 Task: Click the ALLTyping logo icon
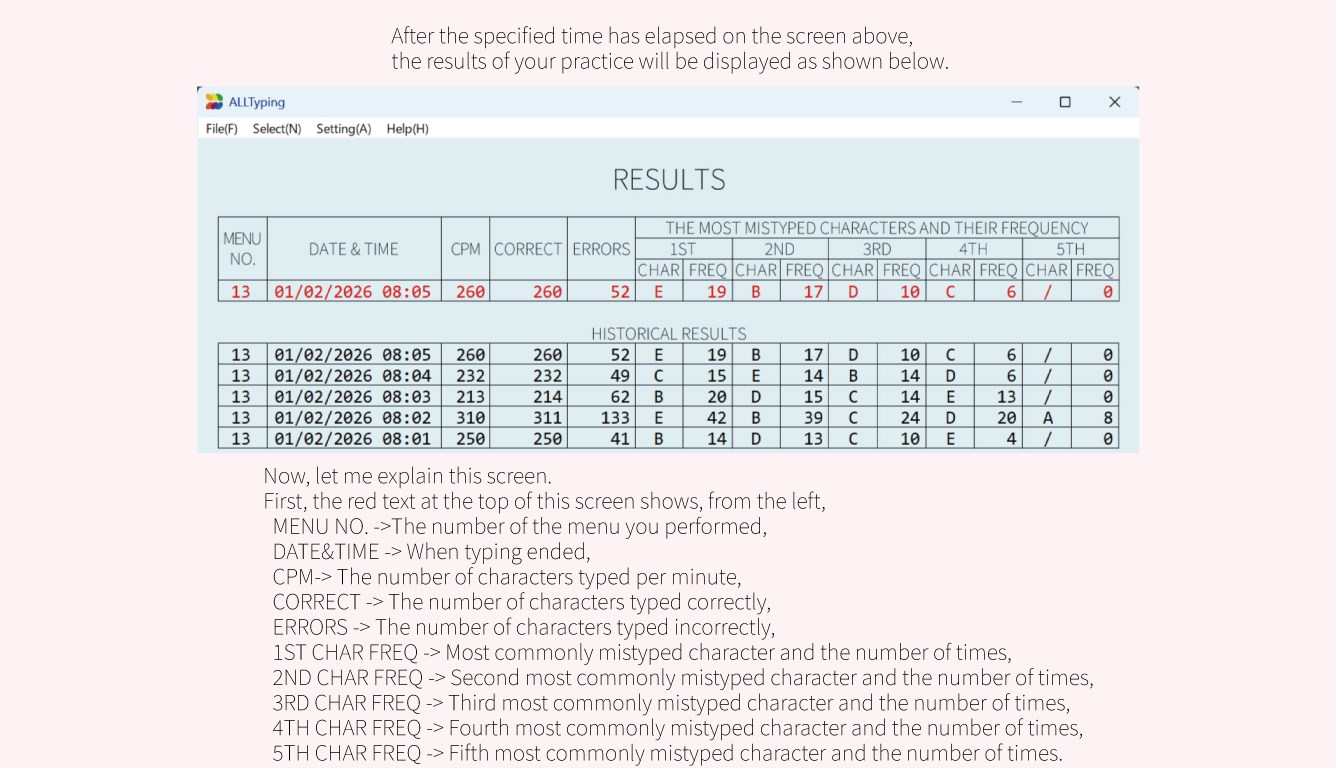click(x=213, y=101)
